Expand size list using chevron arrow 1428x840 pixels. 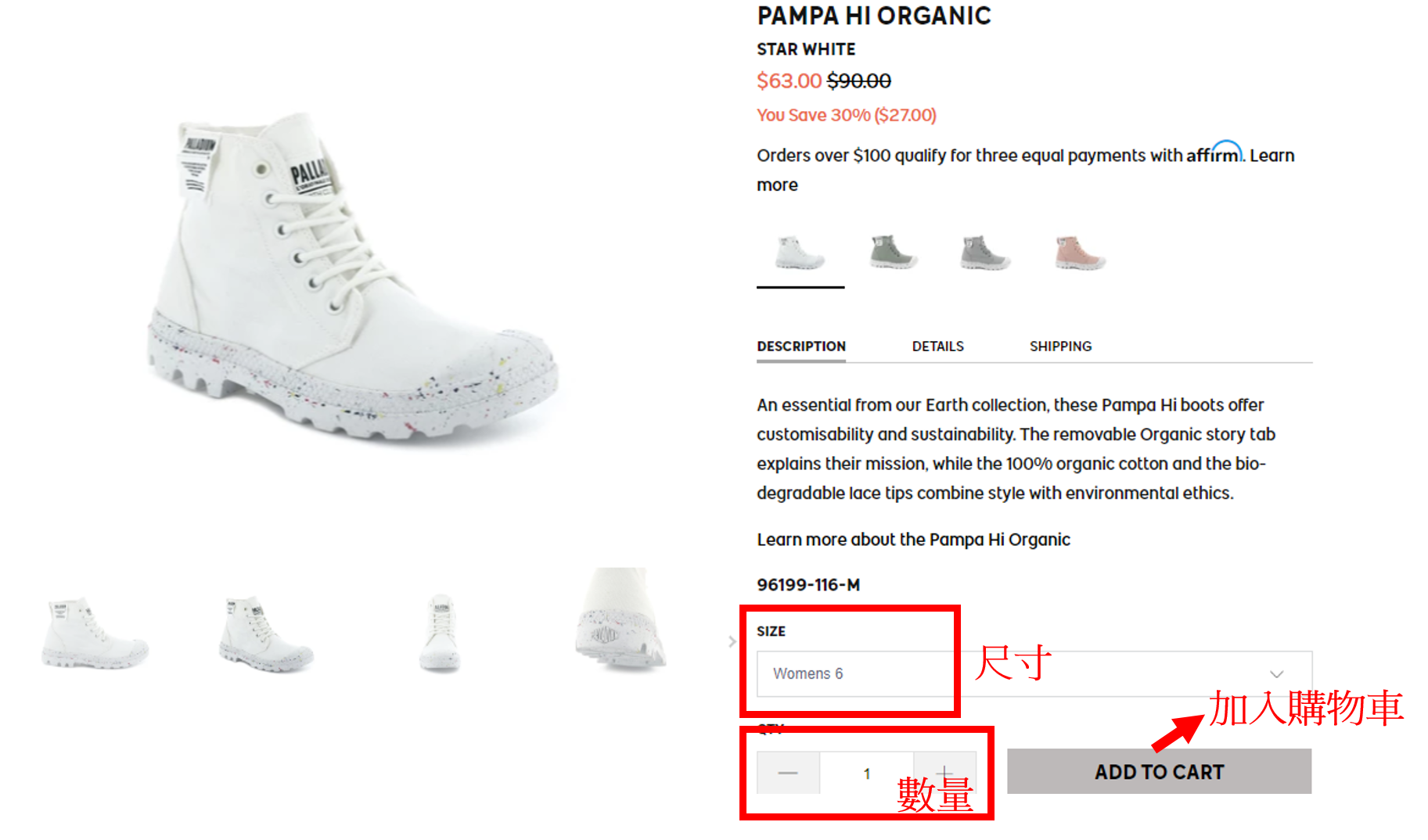[1276, 674]
